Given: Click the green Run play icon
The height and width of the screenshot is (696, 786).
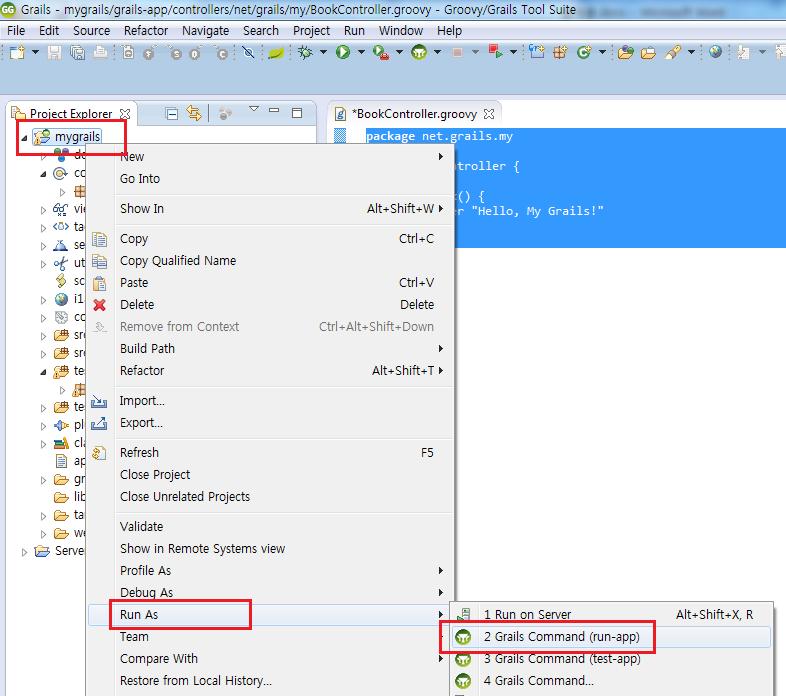Looking at the screenshot, I should (x=343, y=52).
